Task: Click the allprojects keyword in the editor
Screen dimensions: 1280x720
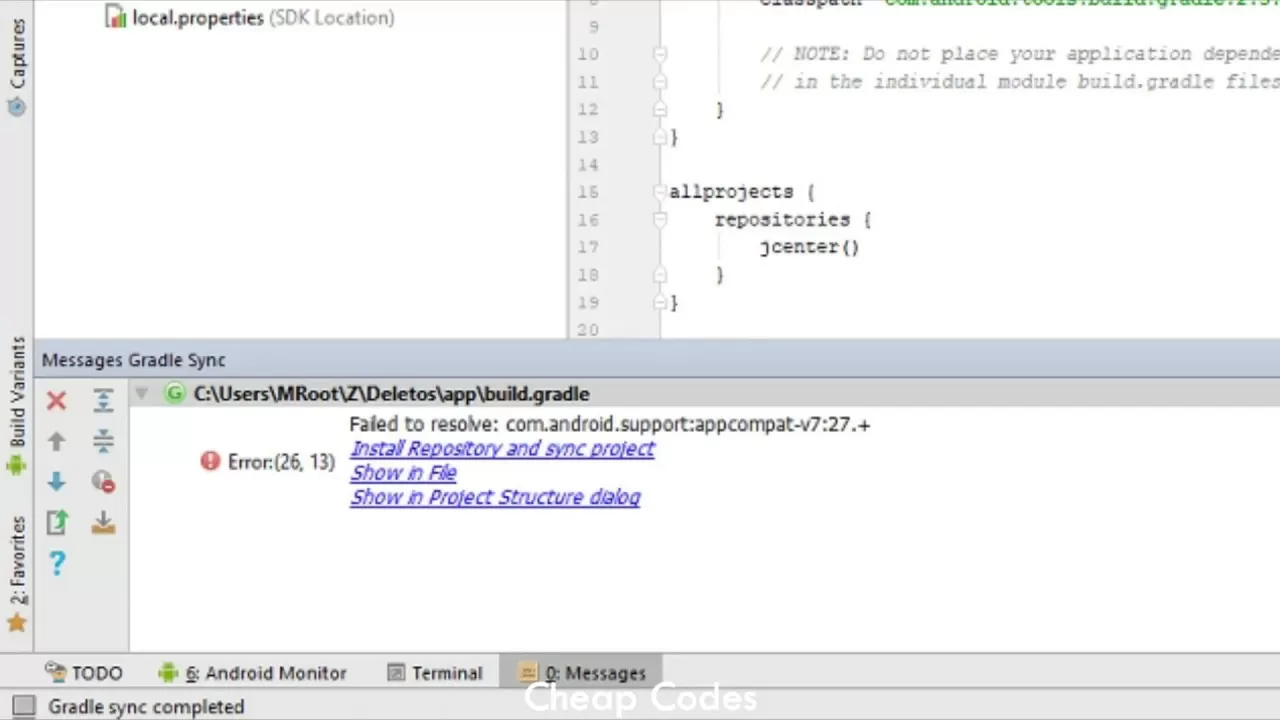Action: pos(731,192)
